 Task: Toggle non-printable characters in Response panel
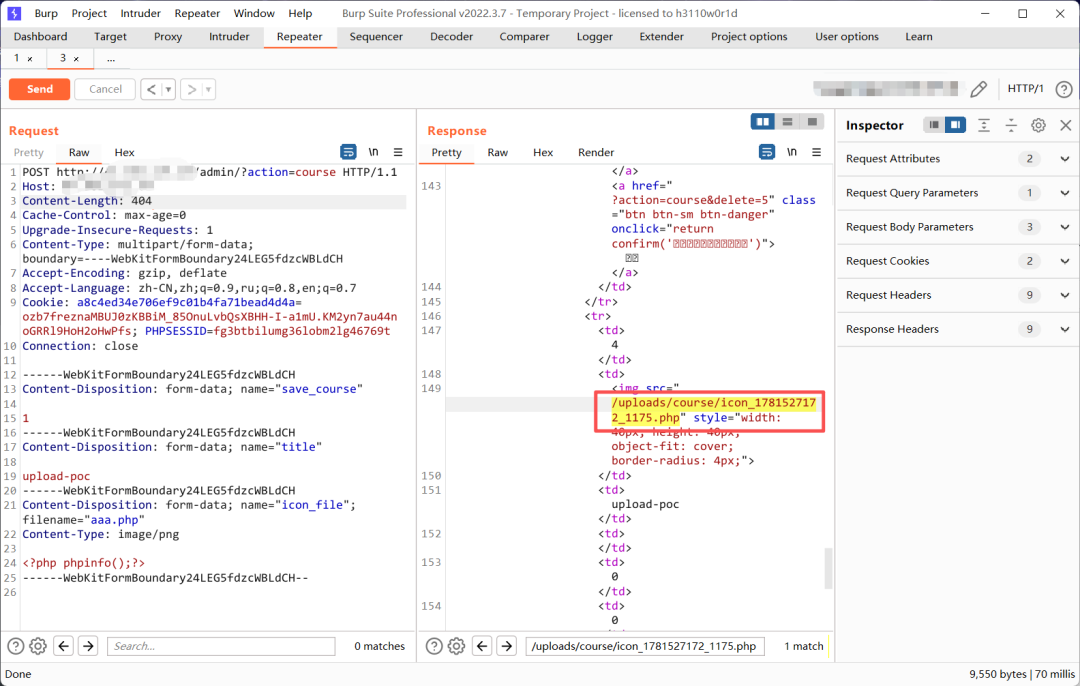pyautogui.click(x=792, y=152)
